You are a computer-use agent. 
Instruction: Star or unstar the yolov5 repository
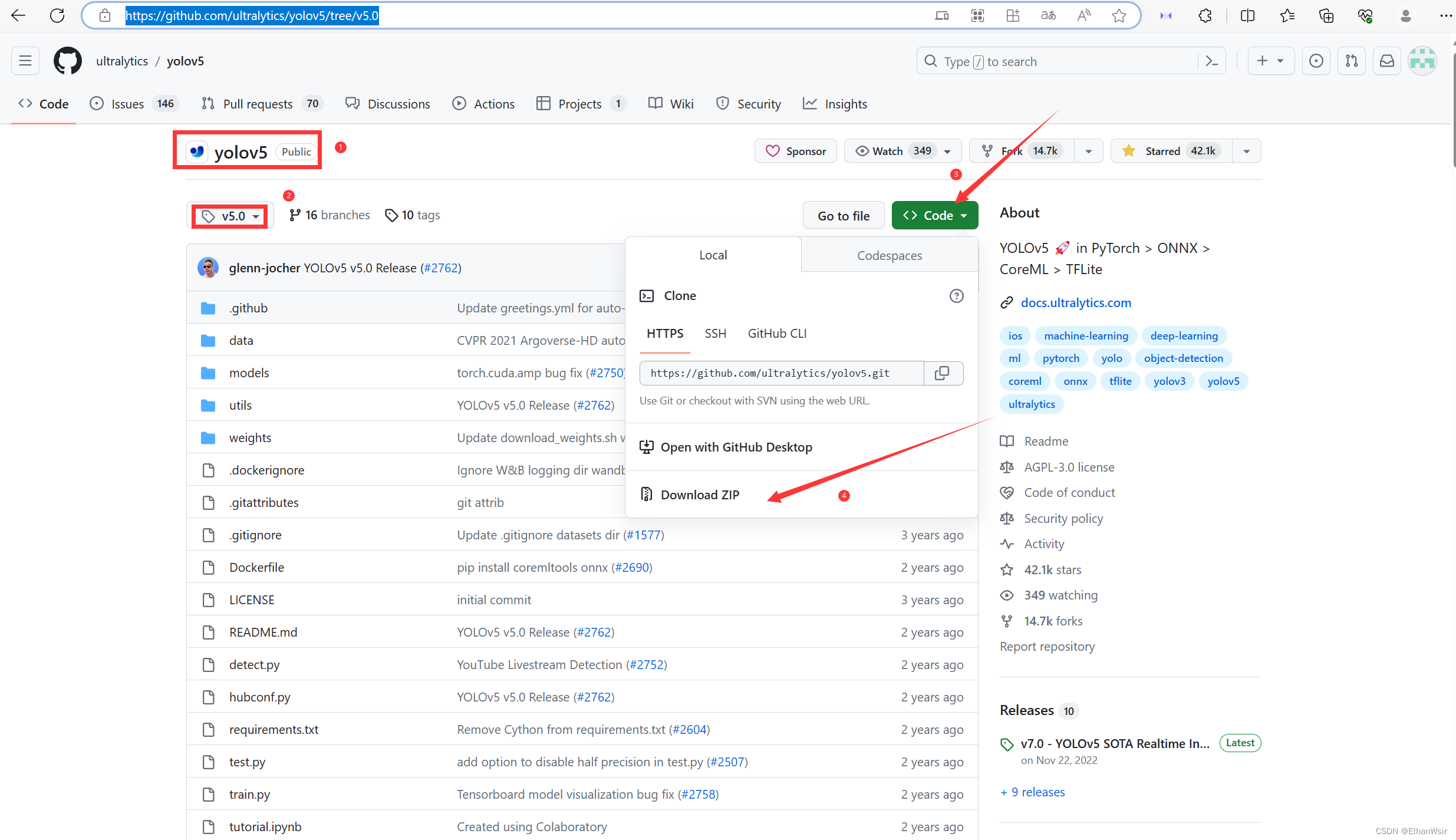point(1171,151)
